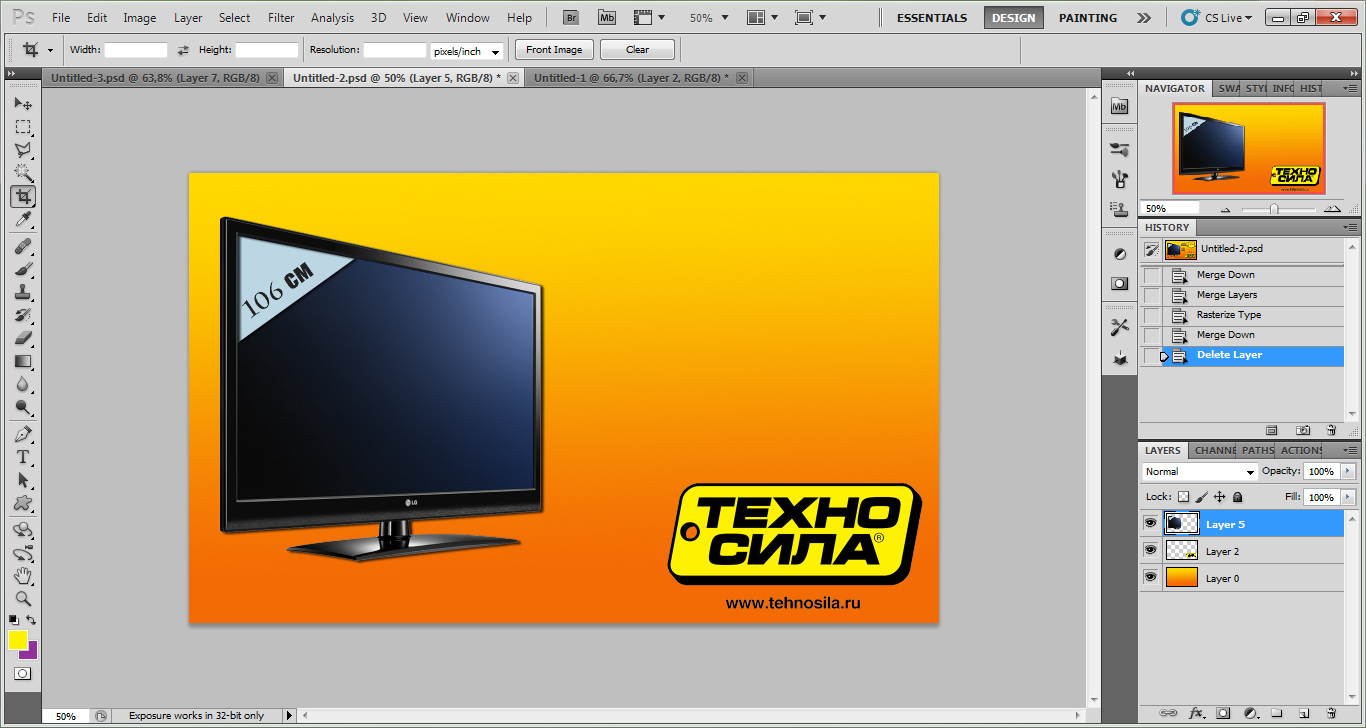
Task: Toggle lock all
Action: 1237,496
